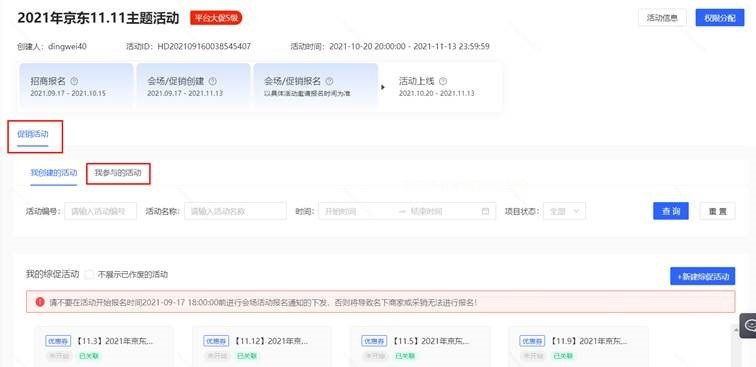Click the 平台大促S级 red badge
Viewport: 756px width, 367px height.
click(x=216, y=18)
